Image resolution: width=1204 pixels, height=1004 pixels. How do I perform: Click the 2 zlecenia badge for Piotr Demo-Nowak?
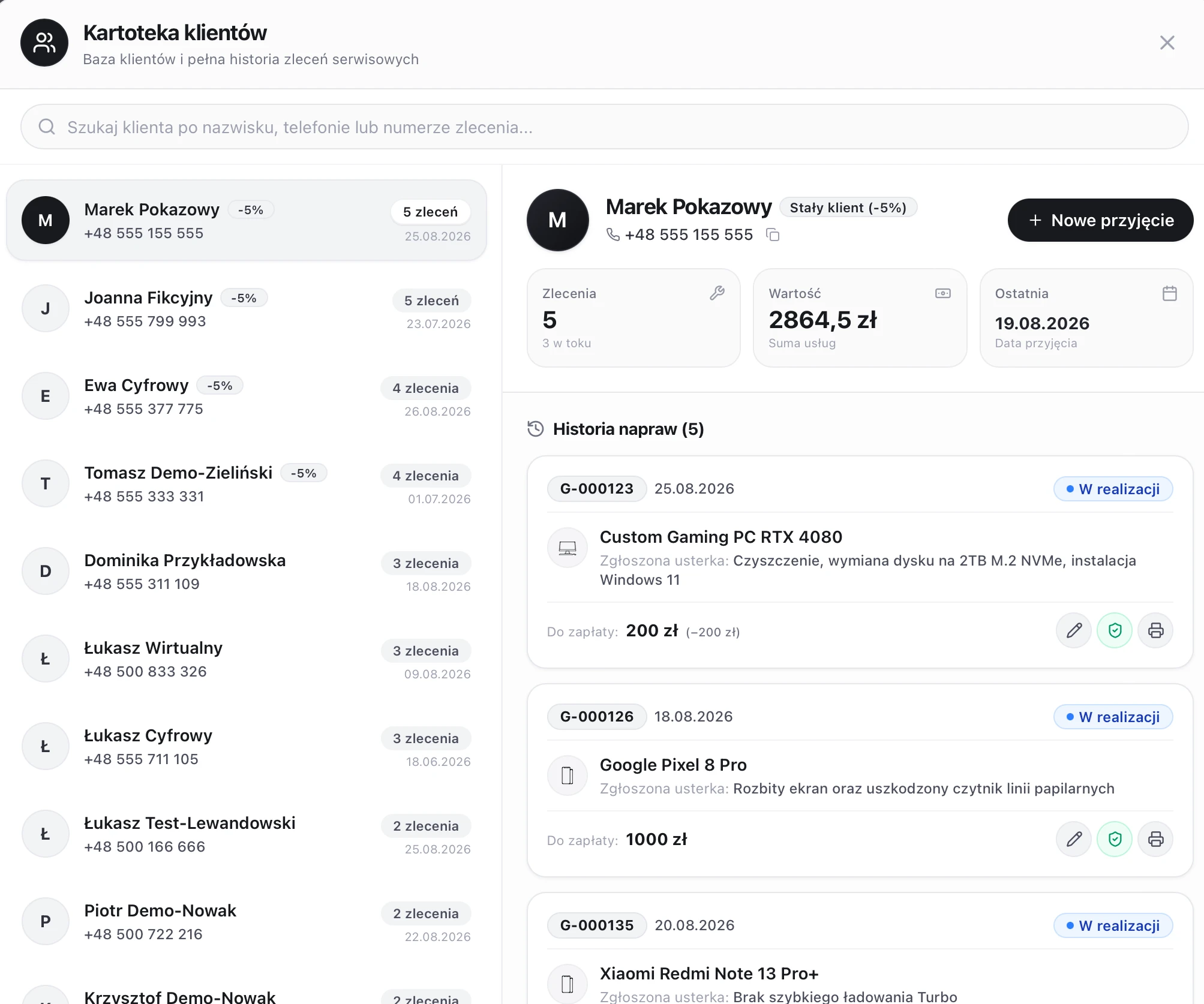(x=426, y=913)
